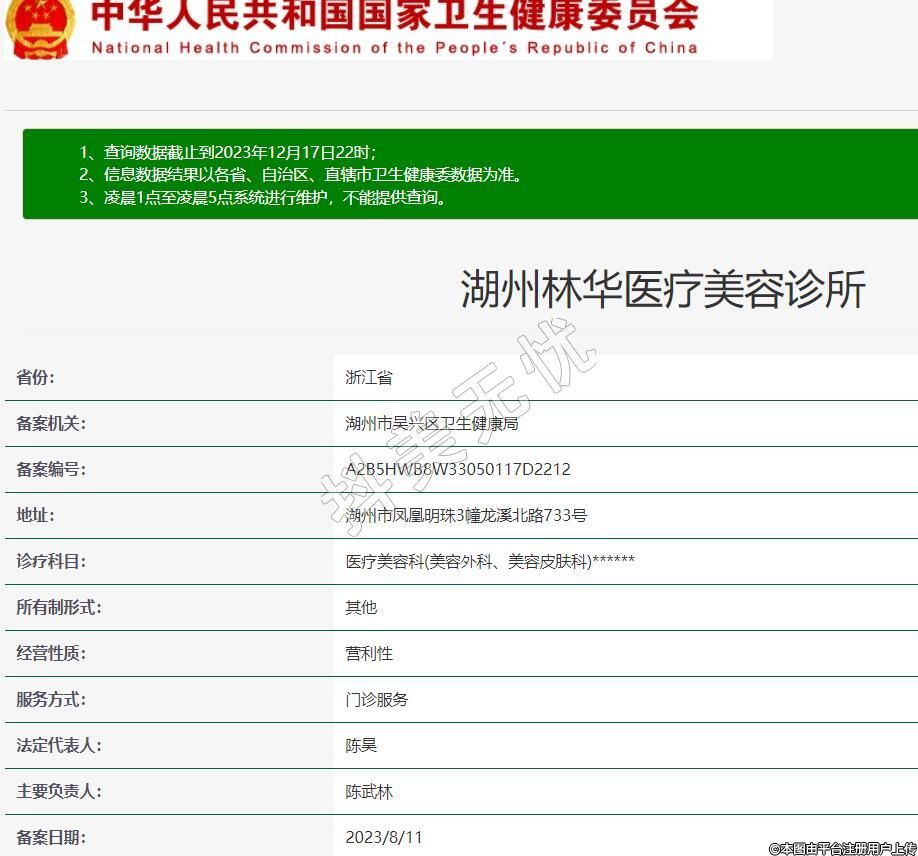Click the main person in charge 陈武林
918x856 pixels.
(x=369, y=791)
